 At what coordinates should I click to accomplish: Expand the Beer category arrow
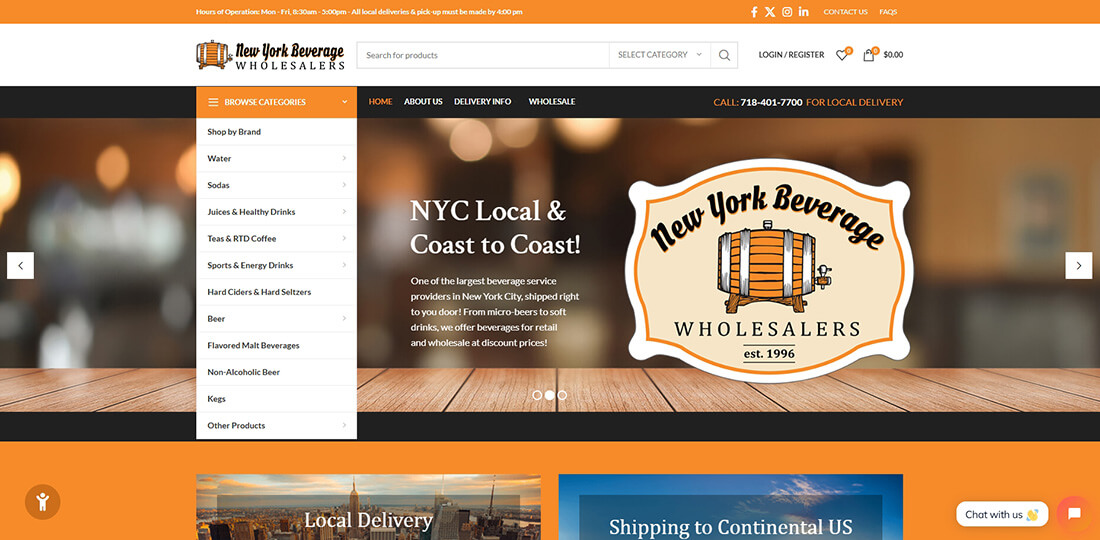click(x=344, y=318)
